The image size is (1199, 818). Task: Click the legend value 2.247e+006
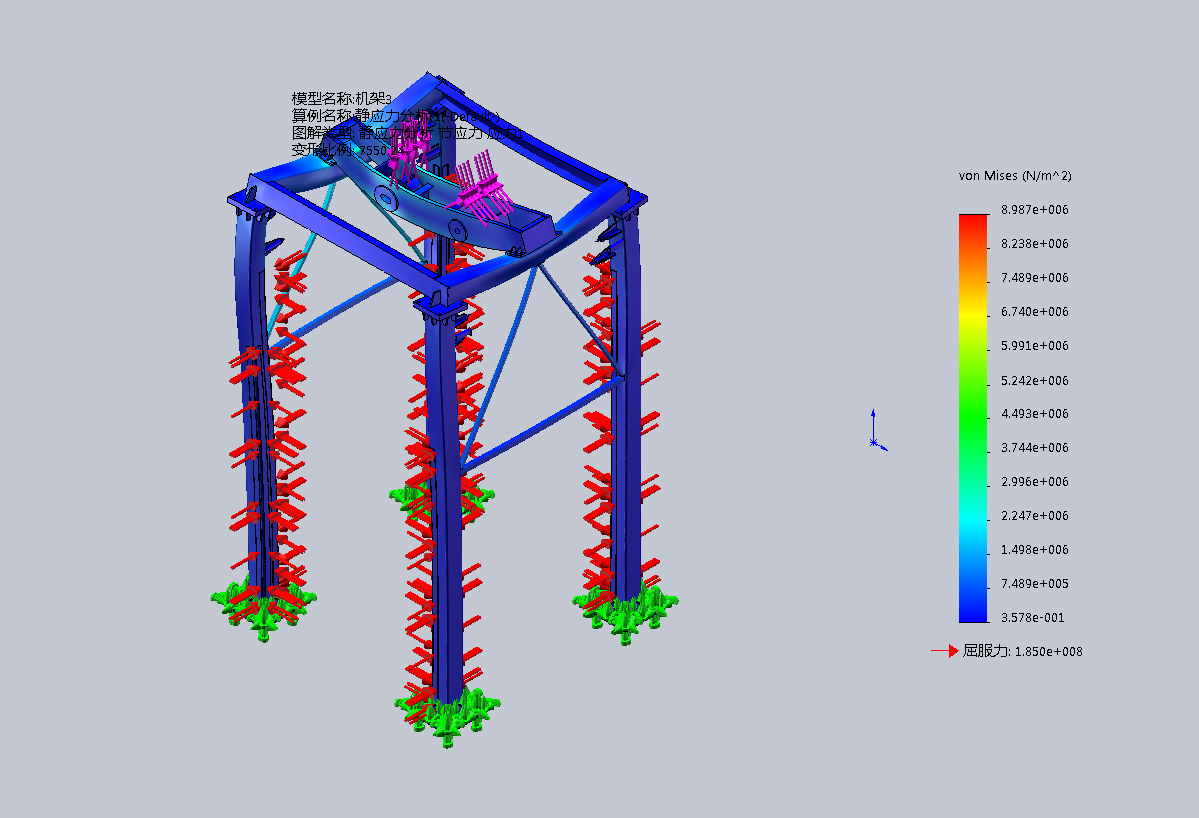[1035, 516]
